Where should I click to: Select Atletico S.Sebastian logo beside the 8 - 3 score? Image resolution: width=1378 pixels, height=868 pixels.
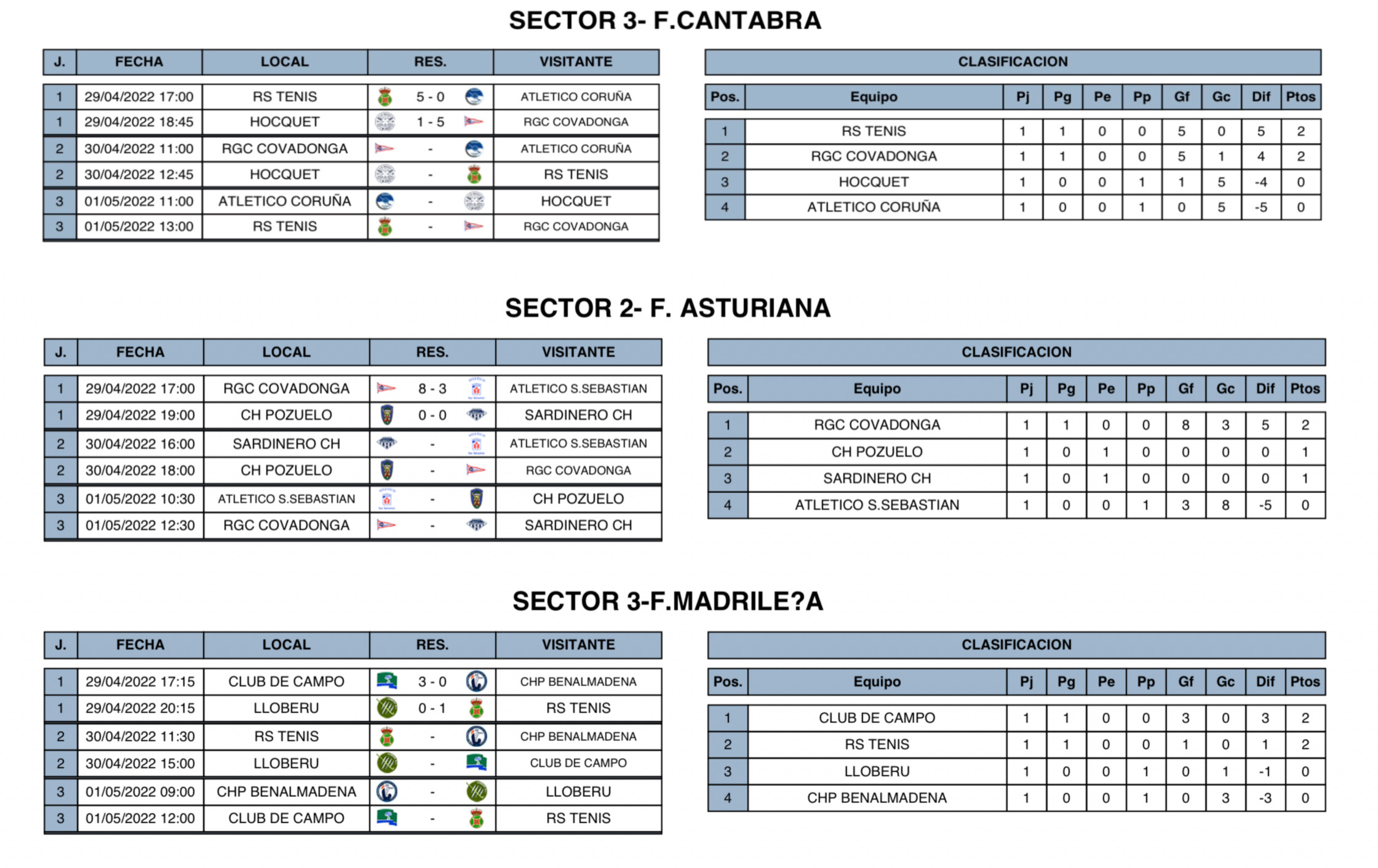[x=476, y=389]
